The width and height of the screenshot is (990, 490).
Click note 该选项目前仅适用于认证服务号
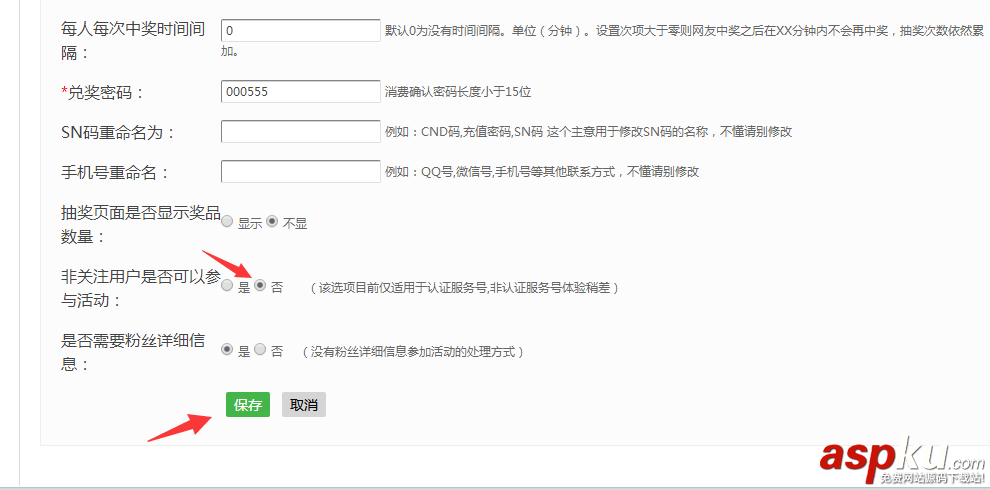pyautogui.click(x=463, y=288)
